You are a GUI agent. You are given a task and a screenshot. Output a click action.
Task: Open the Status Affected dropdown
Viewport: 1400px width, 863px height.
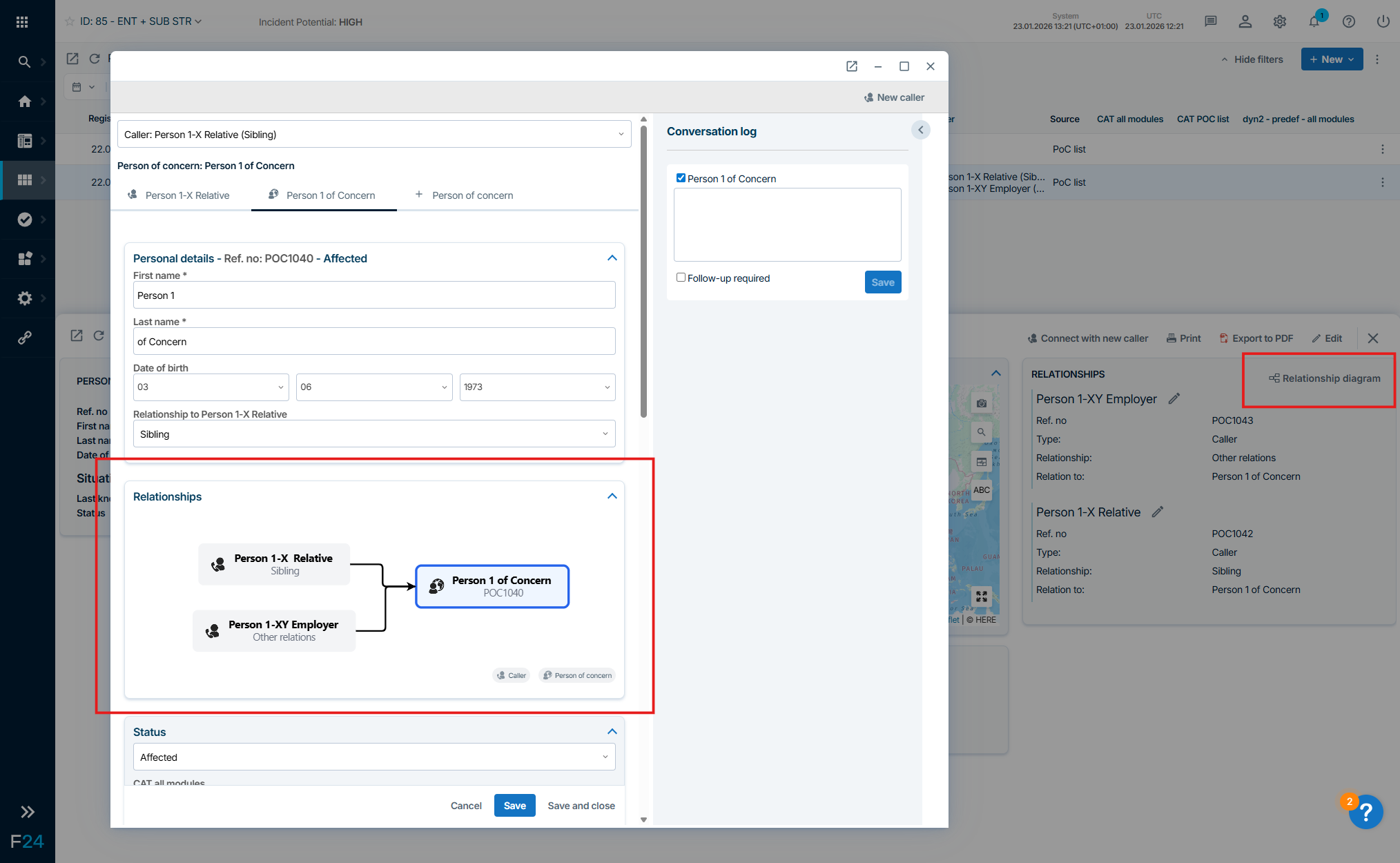point(373,757)
